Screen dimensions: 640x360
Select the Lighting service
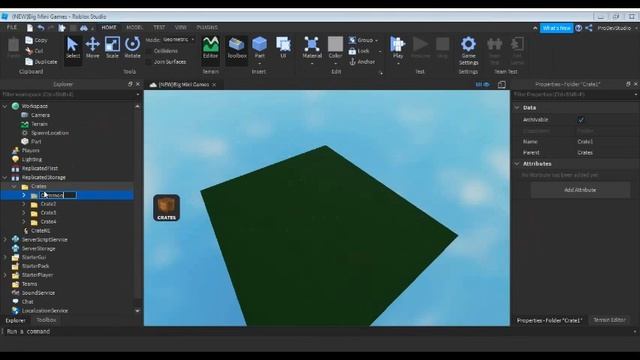click(31, 160)
